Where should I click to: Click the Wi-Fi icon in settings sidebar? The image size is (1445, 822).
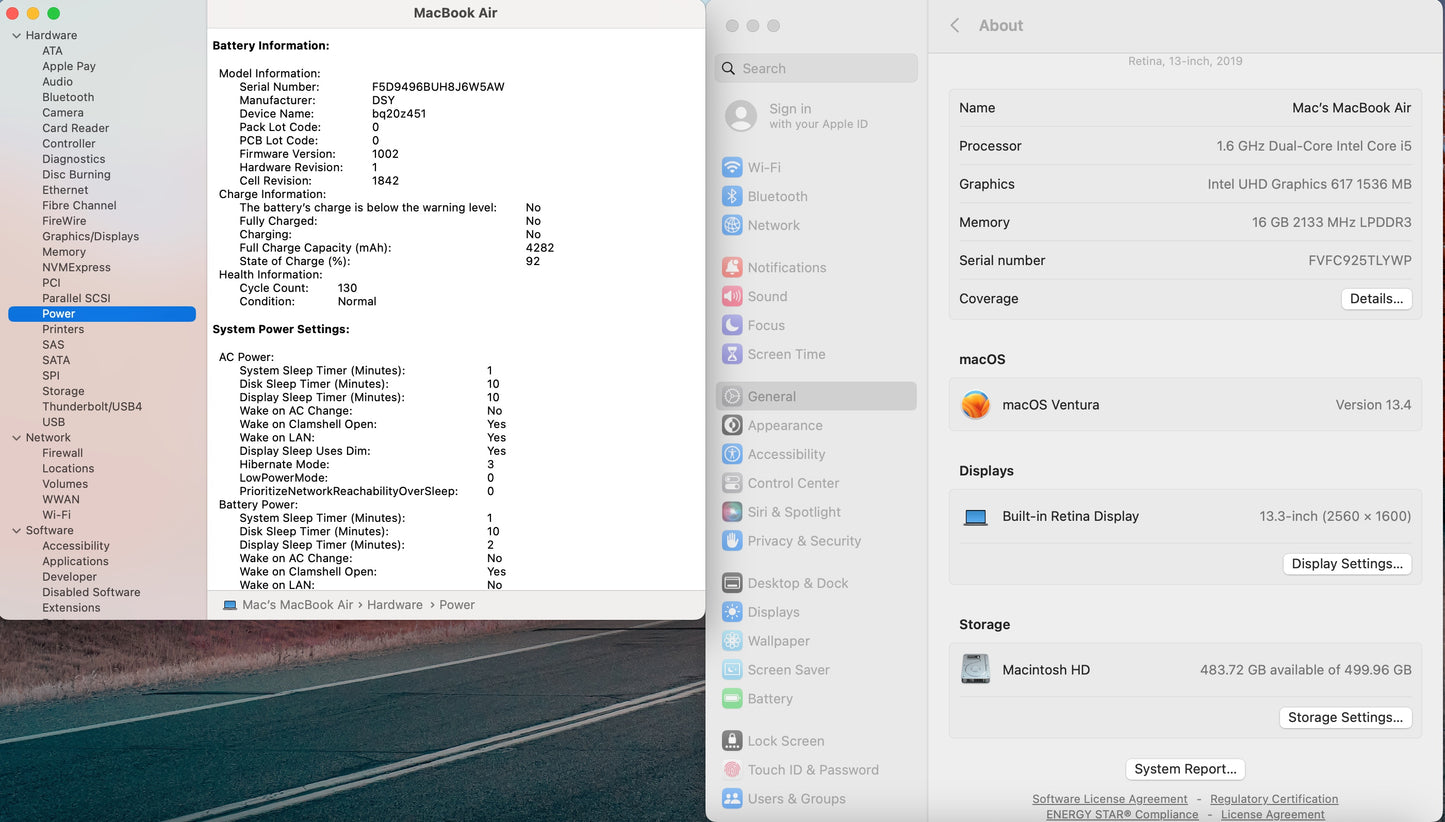pyautogui.click(x=732, y=168)
